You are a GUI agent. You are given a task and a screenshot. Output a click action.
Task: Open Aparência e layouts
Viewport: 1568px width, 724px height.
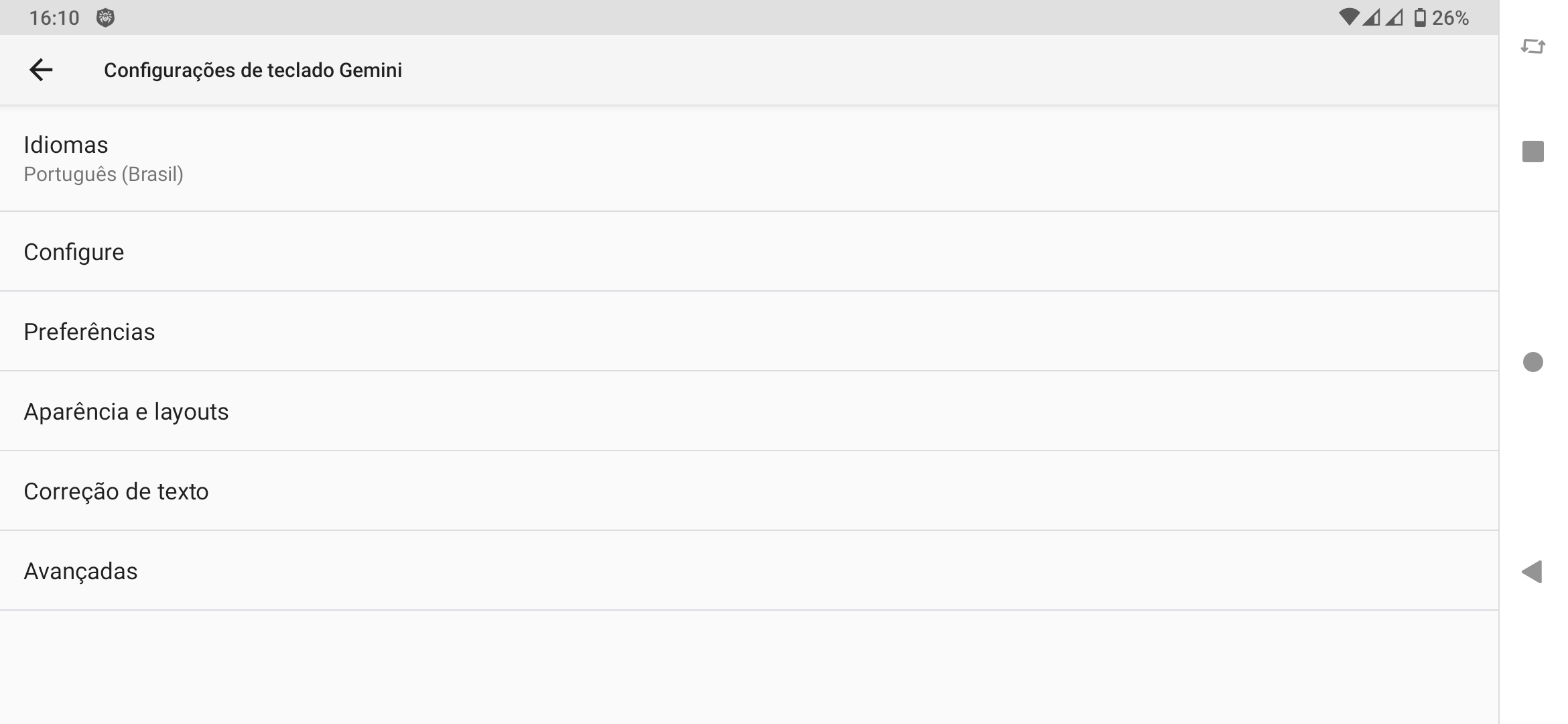click(x=126, y=412)
